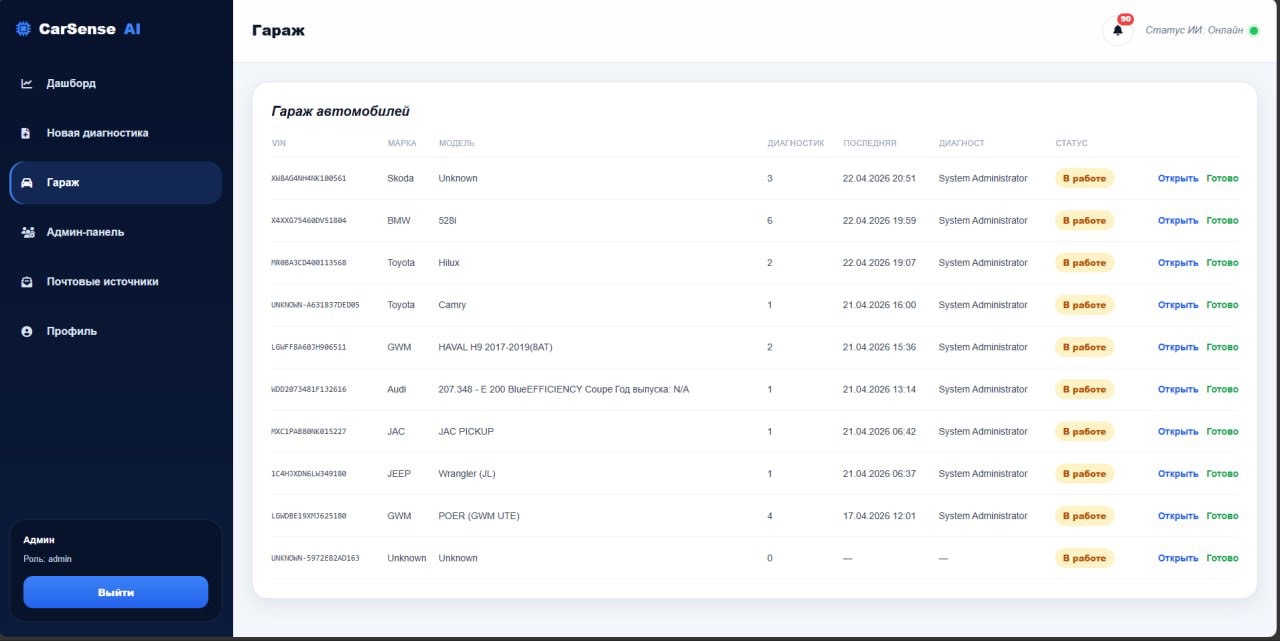Click В работе status badge for Audi
Screen dimensions: 1280x641
tap(1084, 390)
